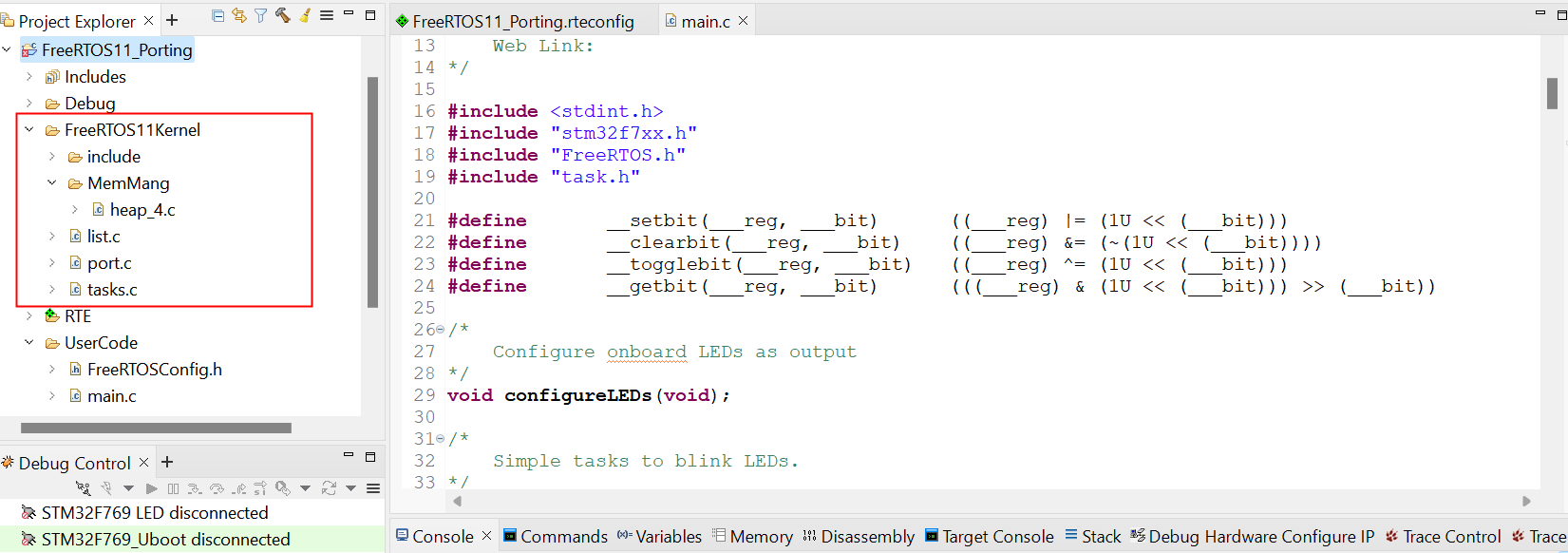Open the Project Explorer filter icon

click(x=260, y=15)
